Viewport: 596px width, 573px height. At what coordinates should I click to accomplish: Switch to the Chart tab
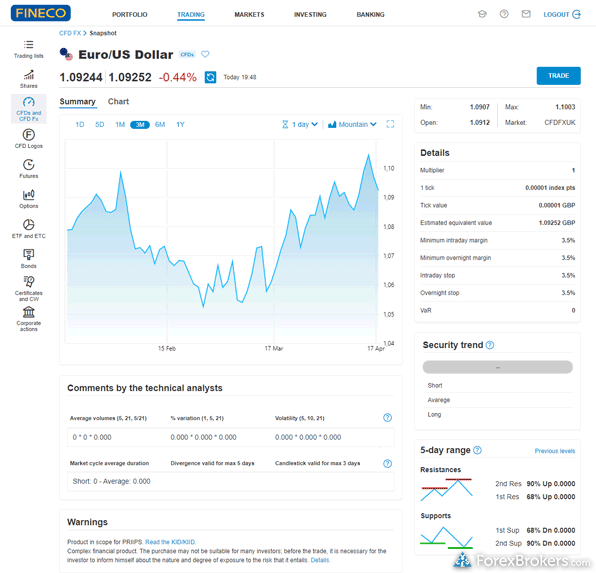[118, 102]
